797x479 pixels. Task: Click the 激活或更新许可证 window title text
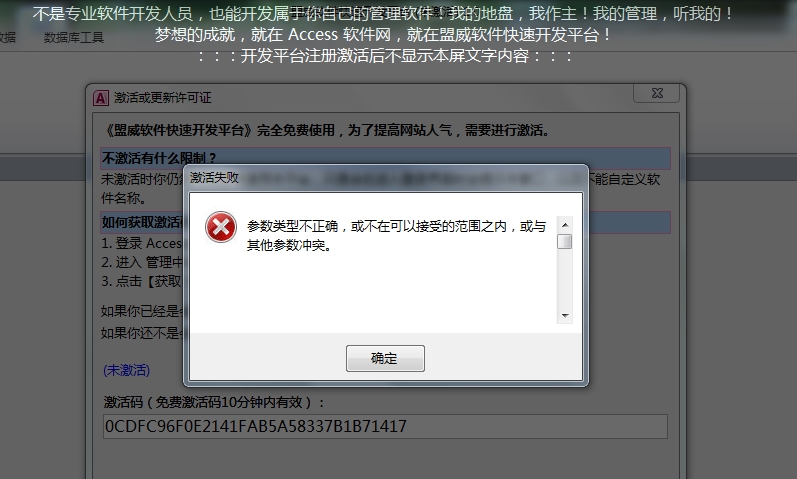point(162,98)
